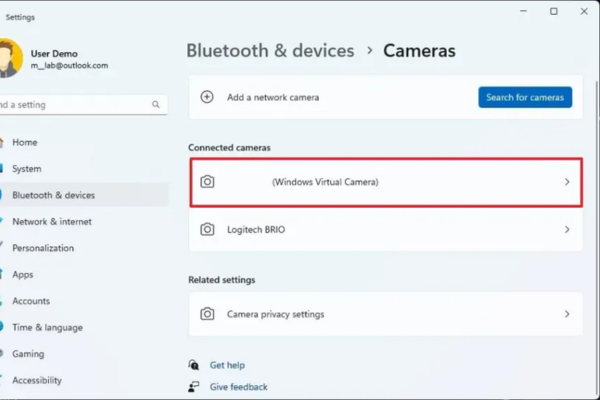The height and width of the screenshot is (400, 600).
Task: Click the camera icon beside Windows Virtual Camera
Action: [x=207, y=182]
